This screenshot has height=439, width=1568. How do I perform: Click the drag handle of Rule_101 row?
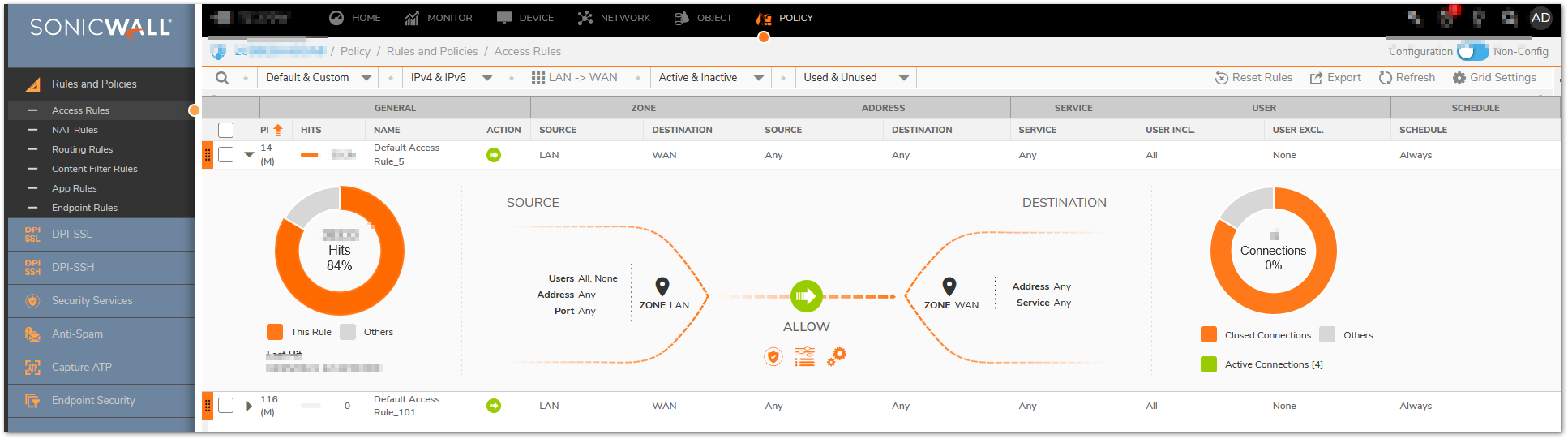208,406
